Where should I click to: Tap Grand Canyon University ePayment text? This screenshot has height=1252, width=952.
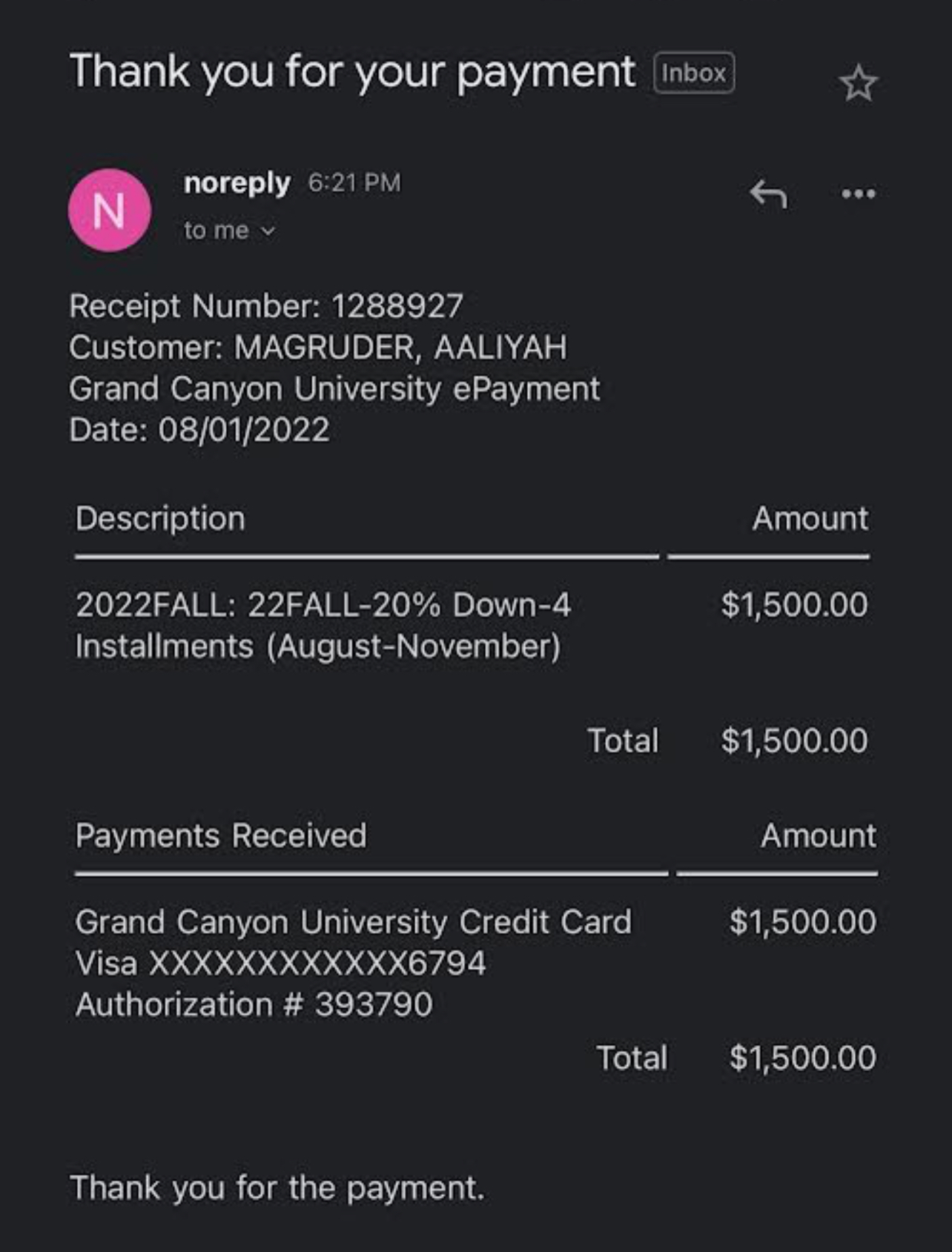click(334, 389)
